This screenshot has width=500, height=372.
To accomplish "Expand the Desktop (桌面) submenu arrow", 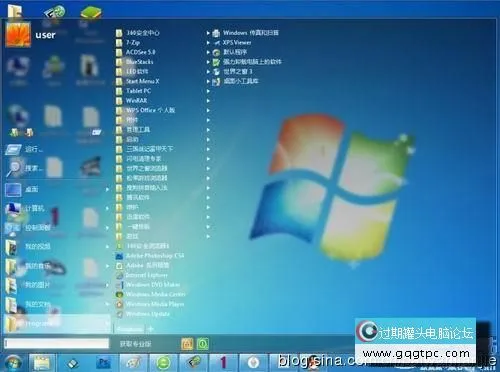I will (x=107, y=189).
